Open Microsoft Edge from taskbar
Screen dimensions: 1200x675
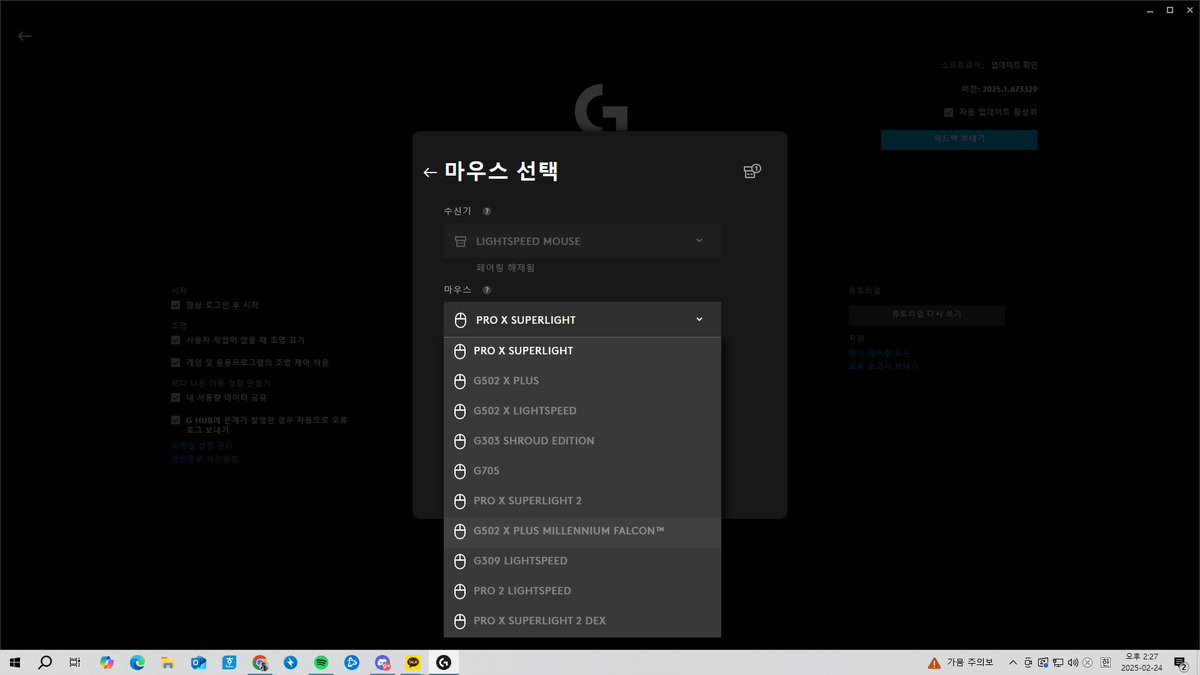(x=137, y=662)
